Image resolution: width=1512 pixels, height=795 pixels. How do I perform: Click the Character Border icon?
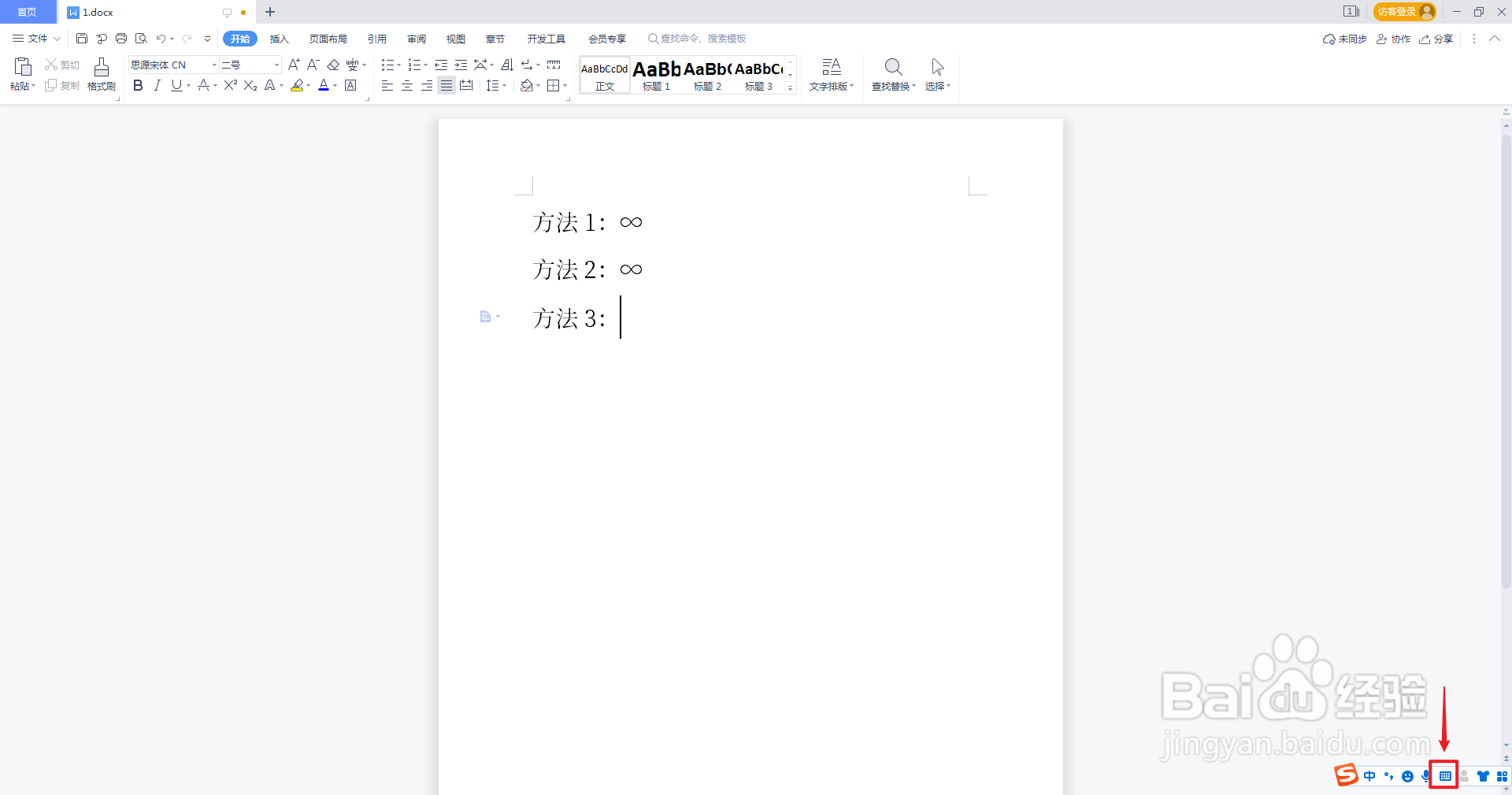351,85
